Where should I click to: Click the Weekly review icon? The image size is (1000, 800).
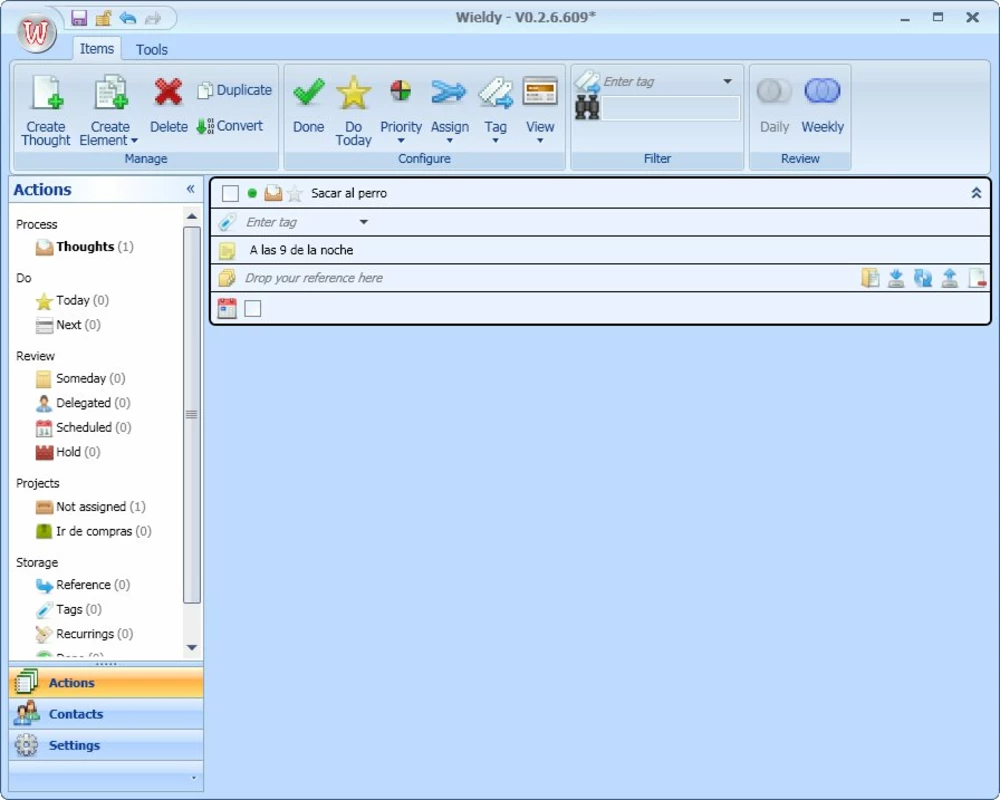[822, 91]
